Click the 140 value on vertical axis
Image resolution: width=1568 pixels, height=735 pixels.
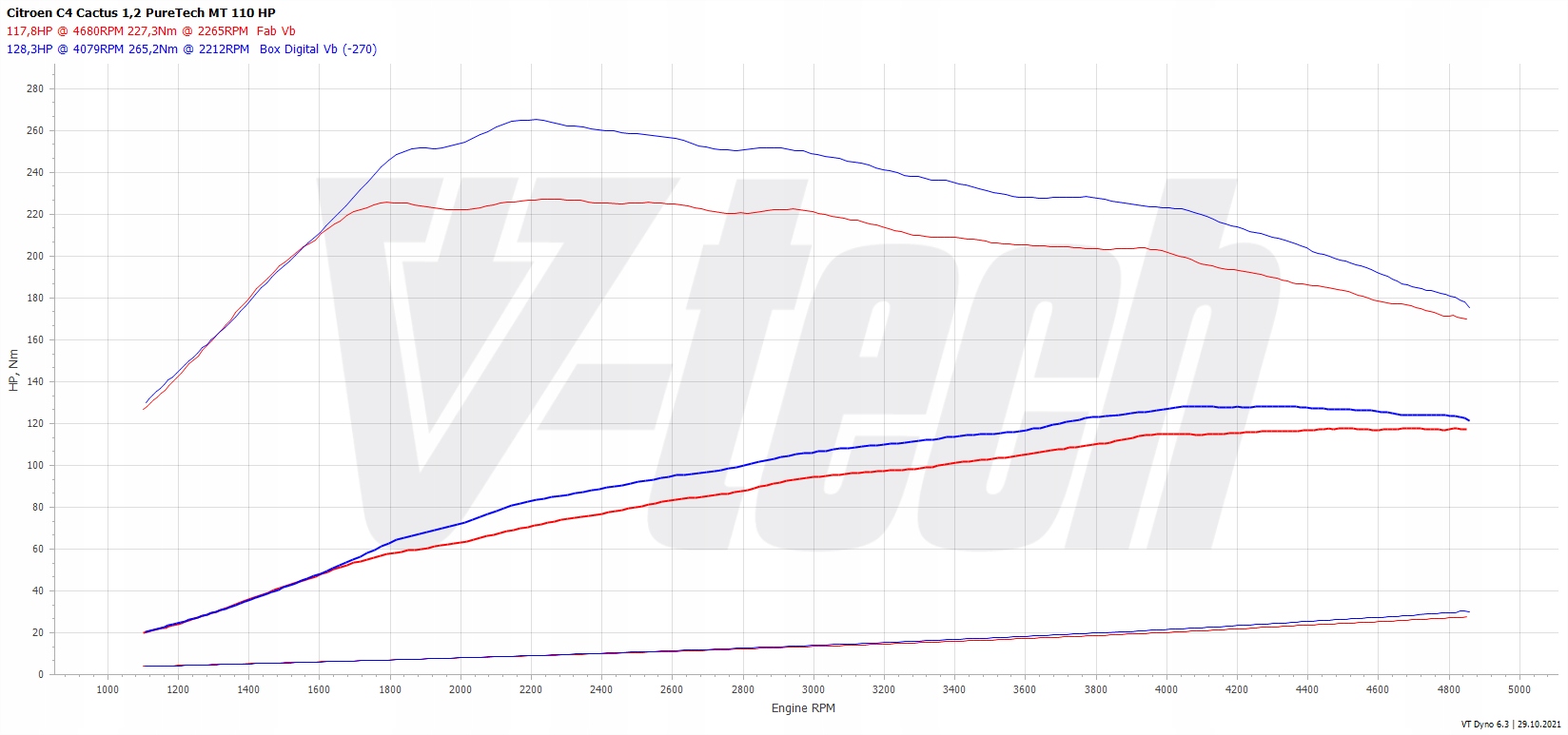pos(35,382)
